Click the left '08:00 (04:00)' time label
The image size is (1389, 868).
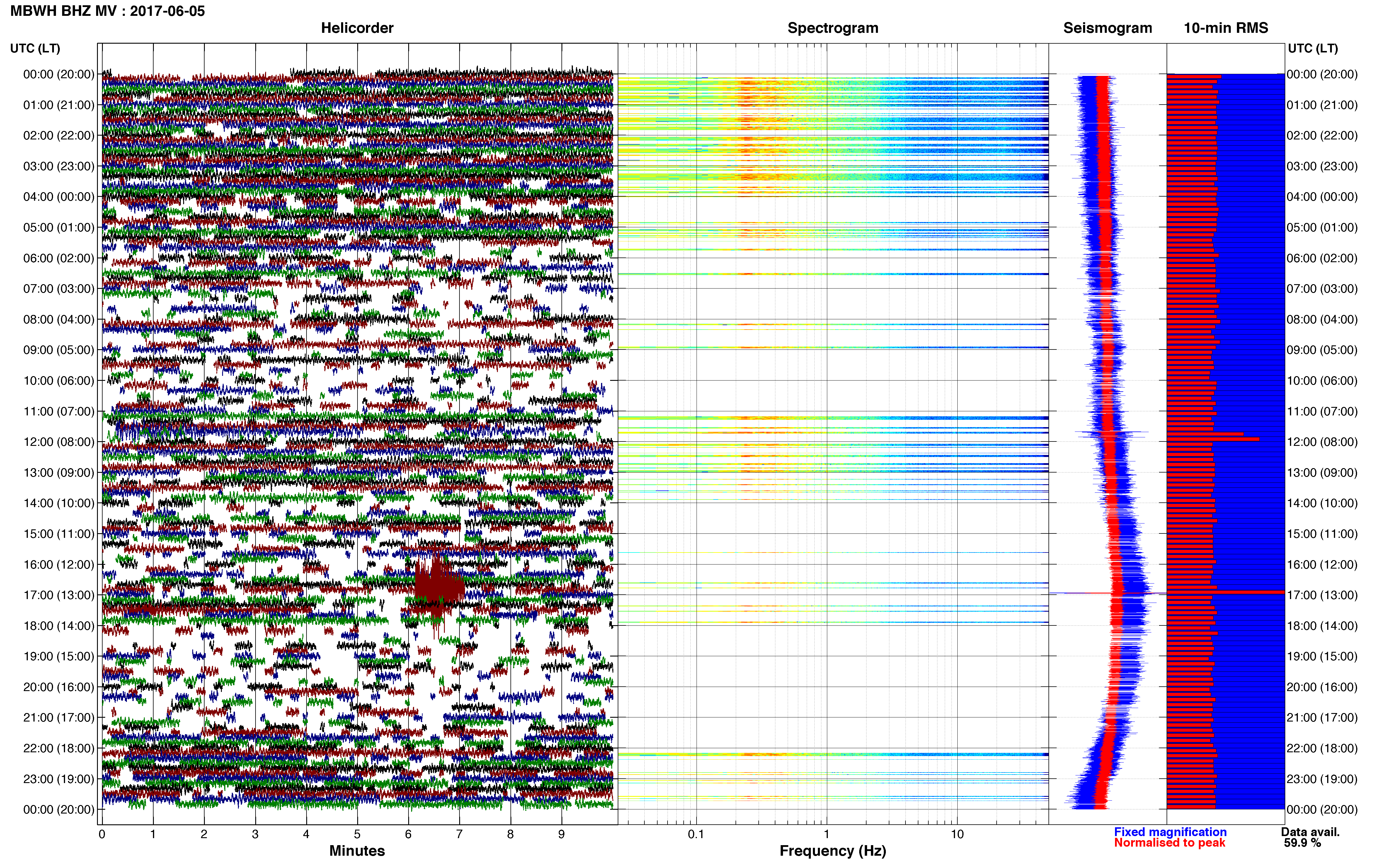tap(59, 319)
